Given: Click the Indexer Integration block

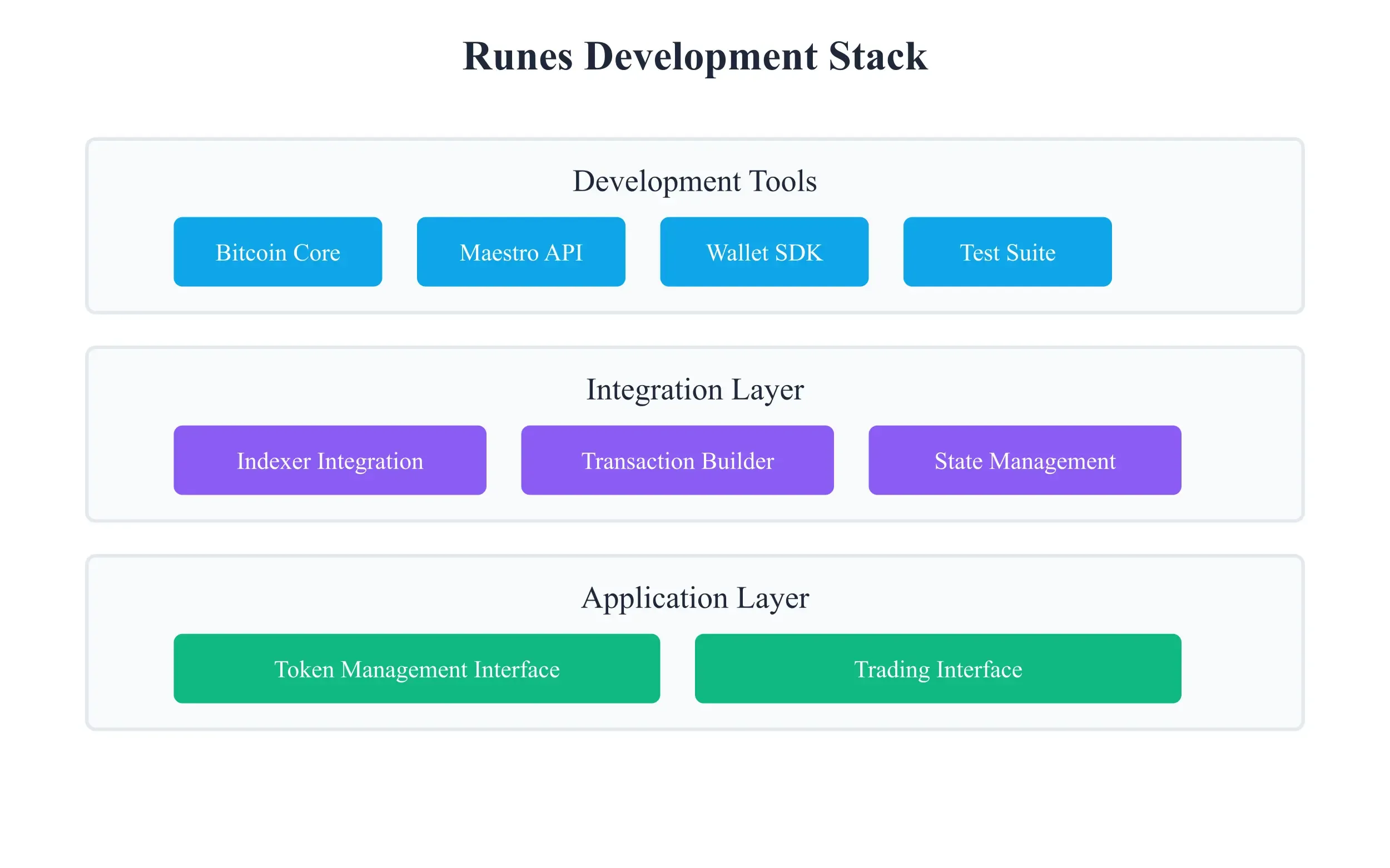Looking at the screenshot, I should [330, 460].
